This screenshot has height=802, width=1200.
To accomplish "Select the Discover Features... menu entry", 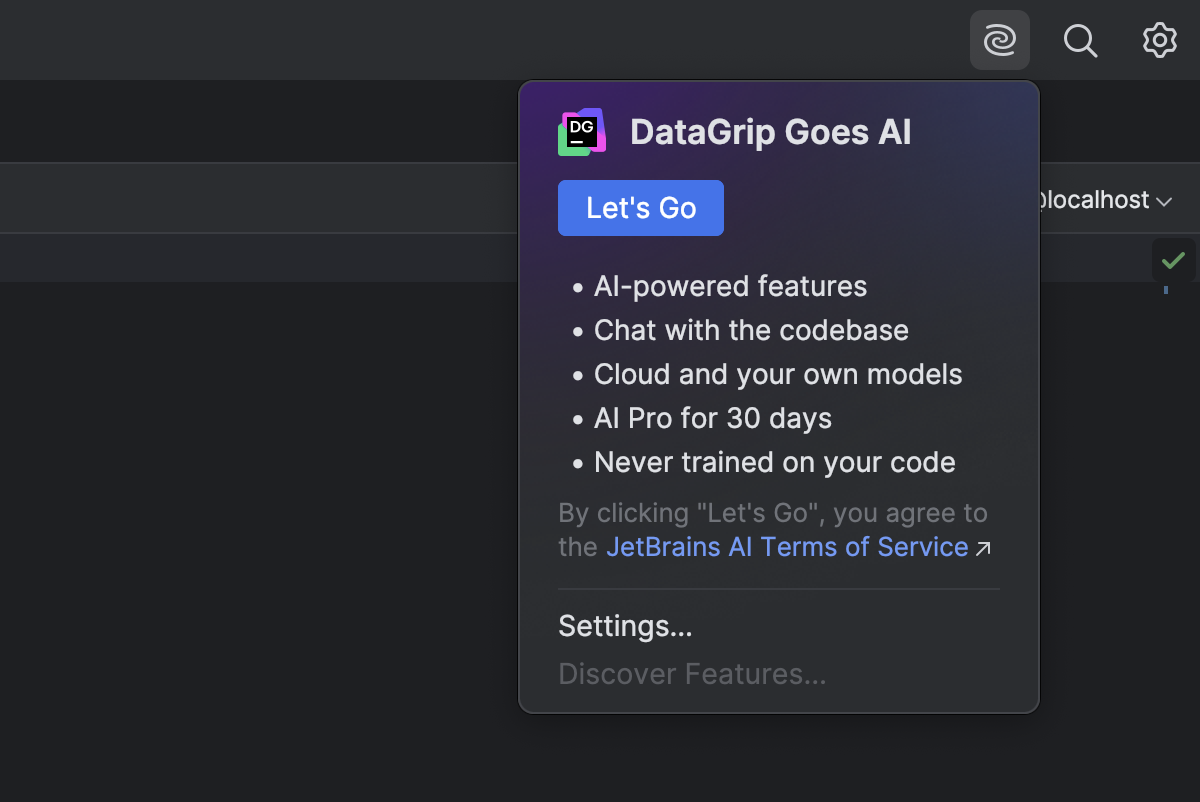I will click(692, 674).
